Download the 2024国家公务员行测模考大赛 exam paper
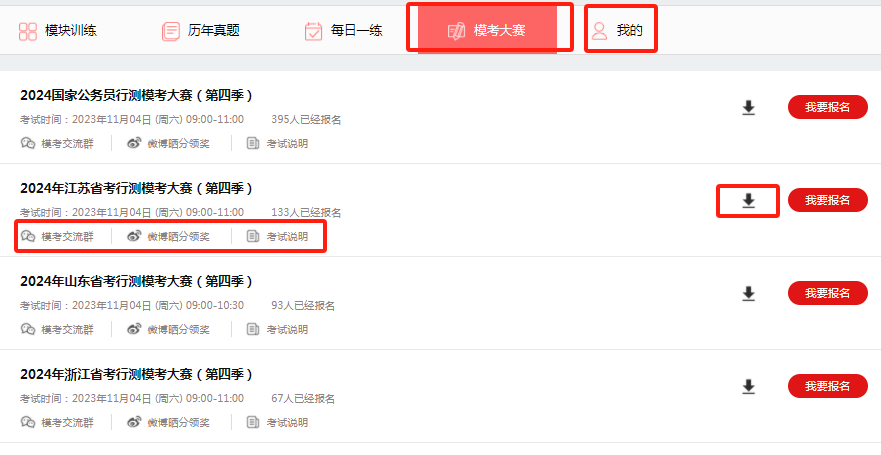 (x=748, y=107)
